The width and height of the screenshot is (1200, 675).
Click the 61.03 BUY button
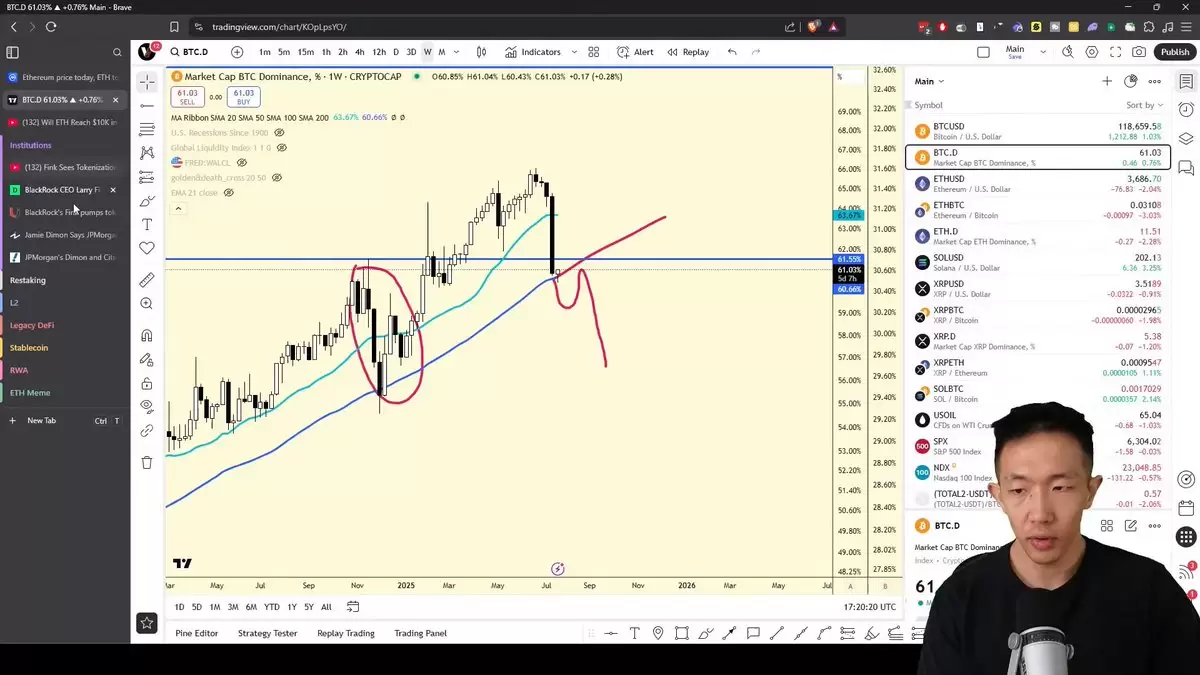pyautogui.click(x=244, y=97)
